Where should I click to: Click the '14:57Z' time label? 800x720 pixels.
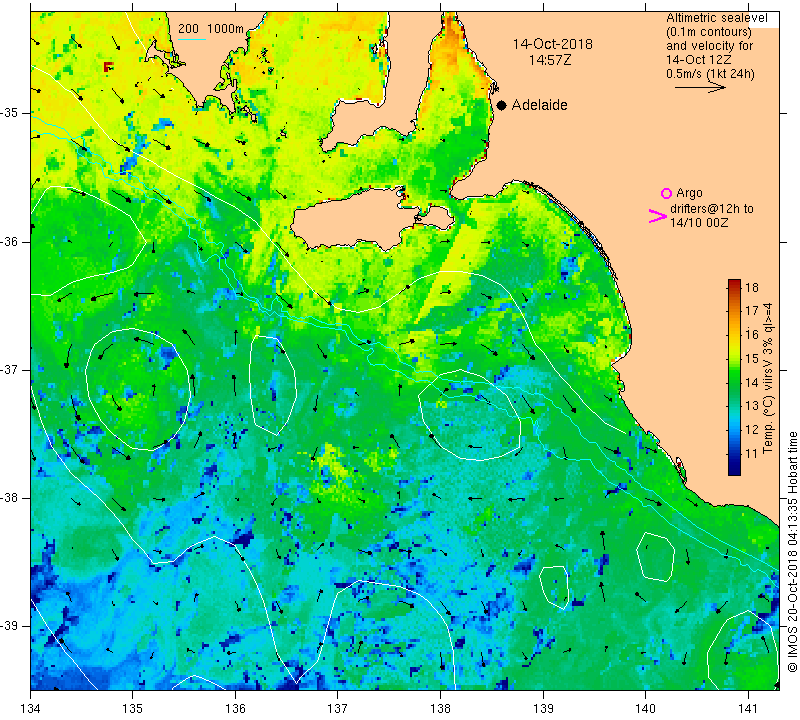pyautogui.click(x=549, y=60)
